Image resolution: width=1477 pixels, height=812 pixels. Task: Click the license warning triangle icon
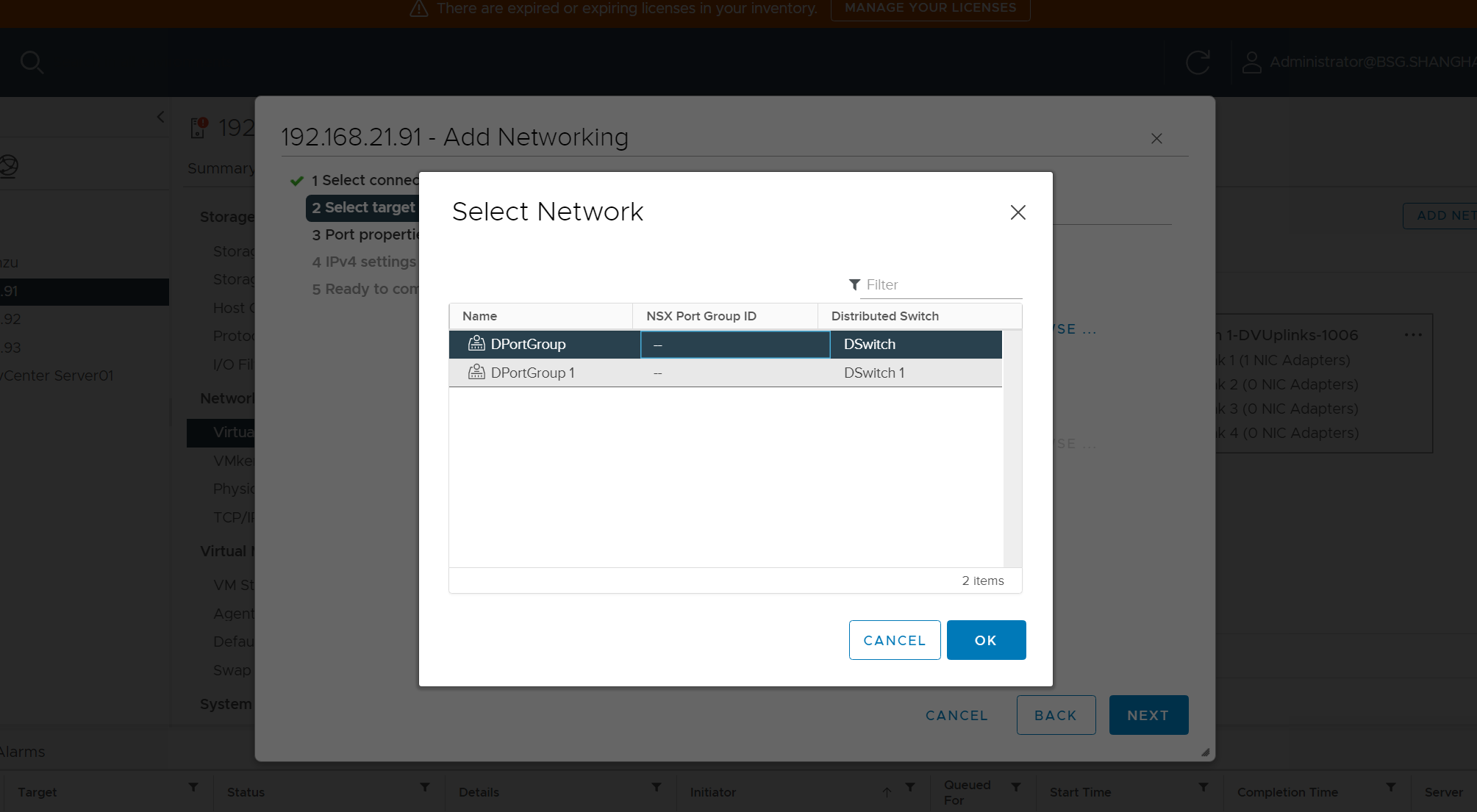pyautogui.click(x=419, y=9)
